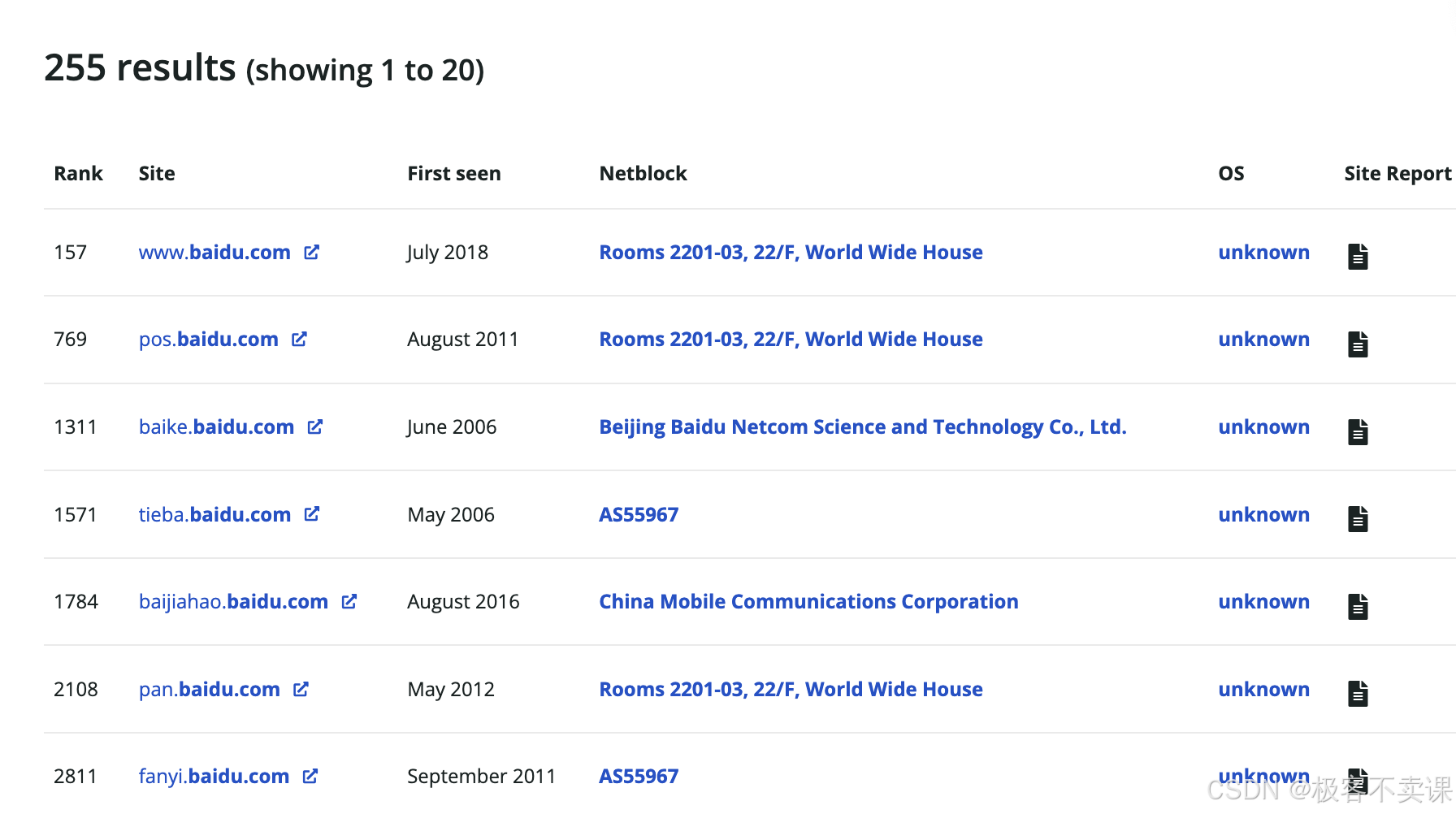Open AS55967 netblock in fanyi.baidu.com row

639,777
